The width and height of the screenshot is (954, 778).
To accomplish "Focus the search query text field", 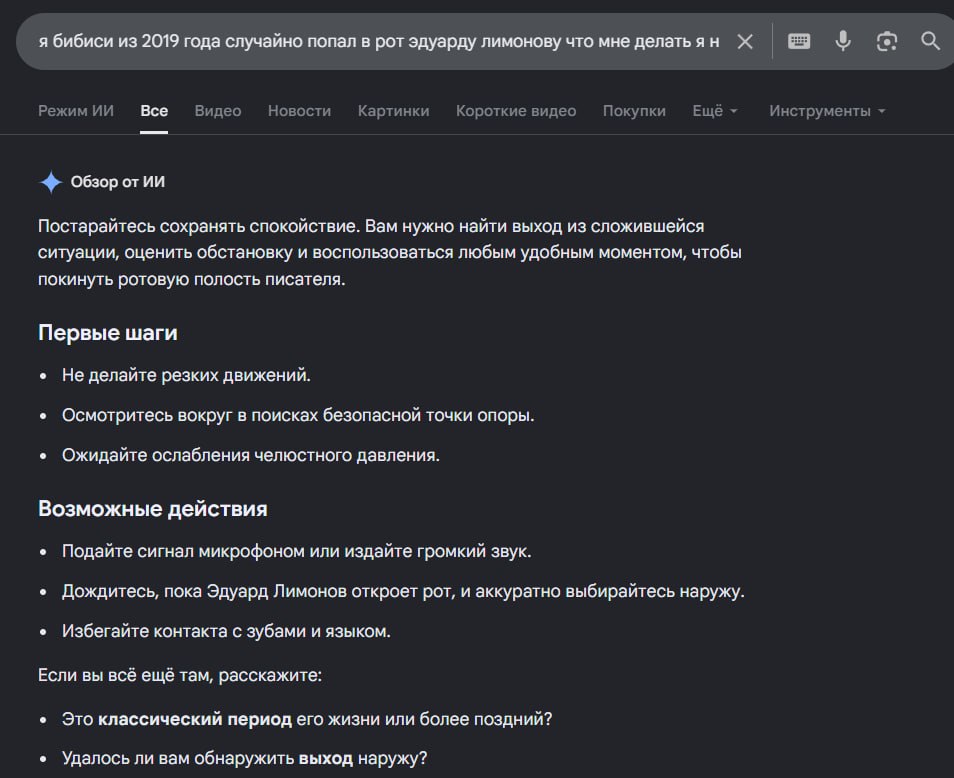I will [378, 41].
